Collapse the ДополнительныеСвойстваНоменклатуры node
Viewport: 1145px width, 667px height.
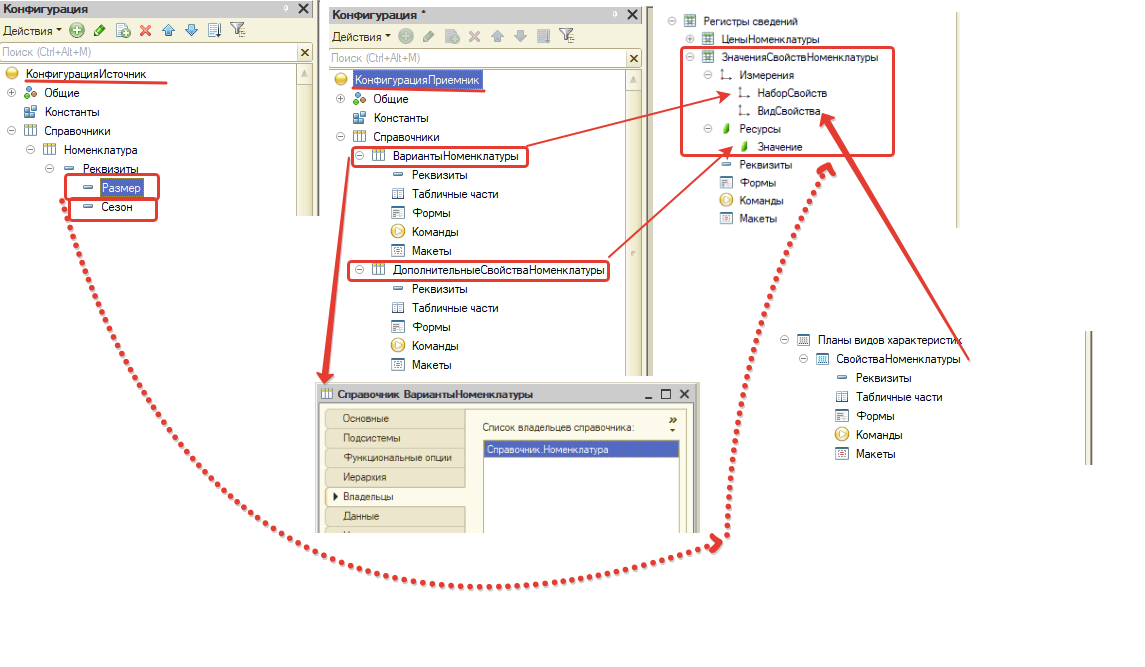click(359, 270)
